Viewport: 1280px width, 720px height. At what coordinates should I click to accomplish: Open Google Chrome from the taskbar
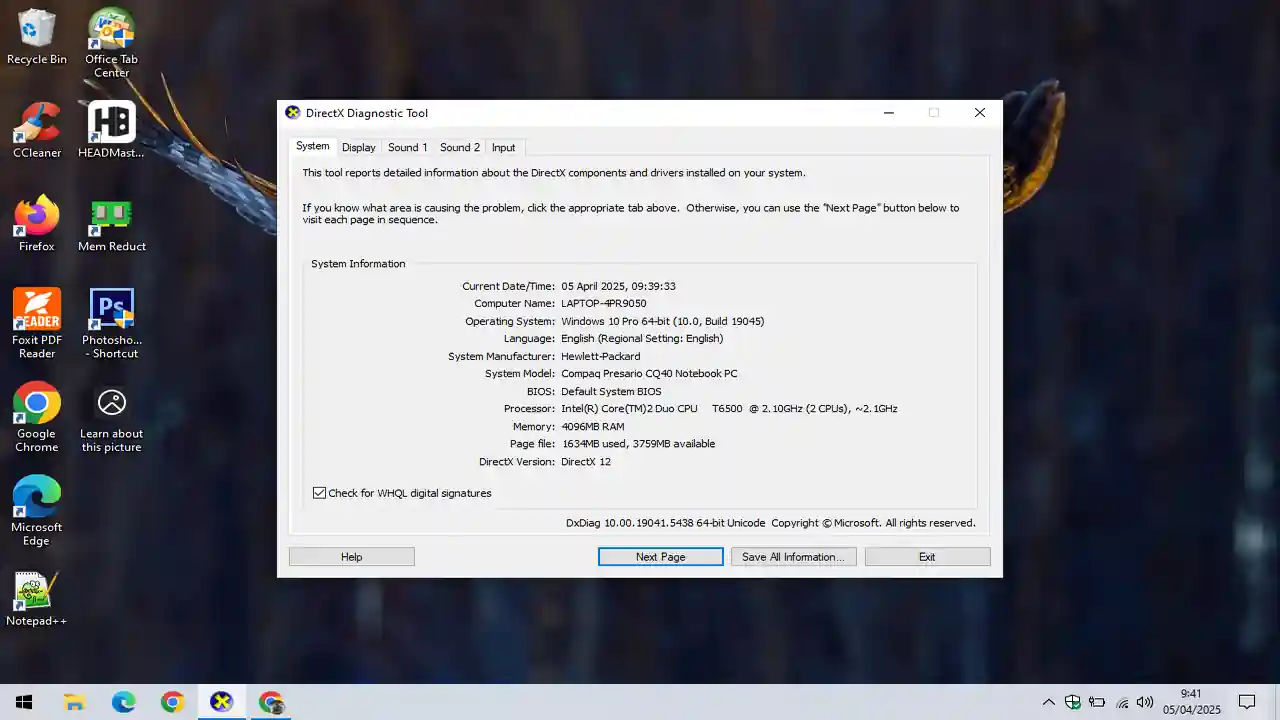coord(172,702)
